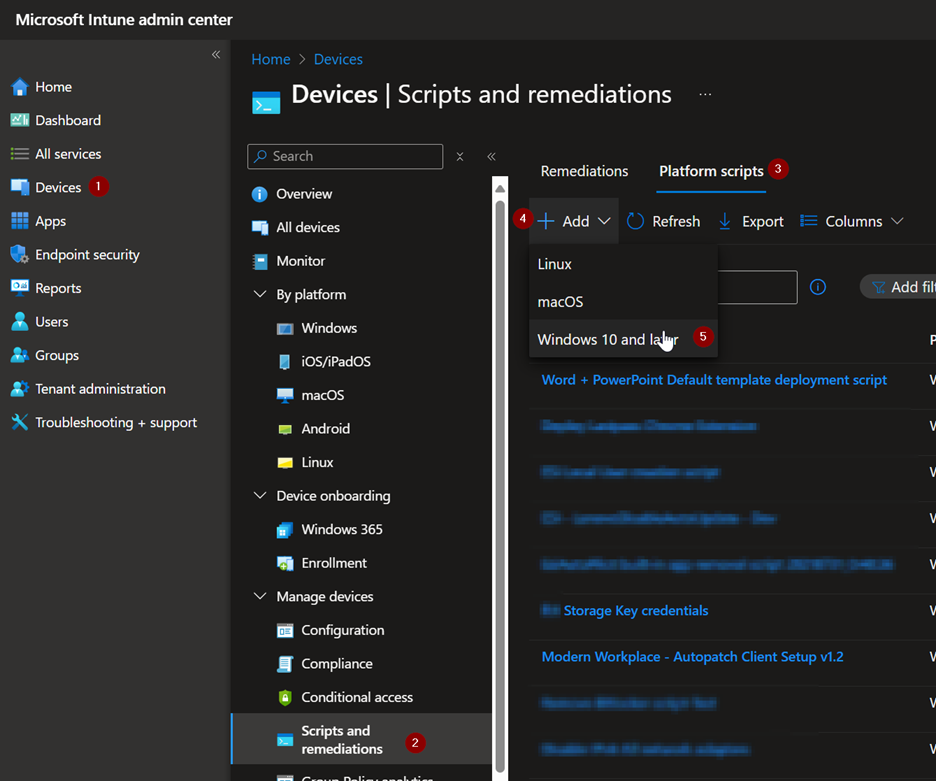Click the Android platform icon
This screenshot has height=781, width=936.
coord(285,429)
